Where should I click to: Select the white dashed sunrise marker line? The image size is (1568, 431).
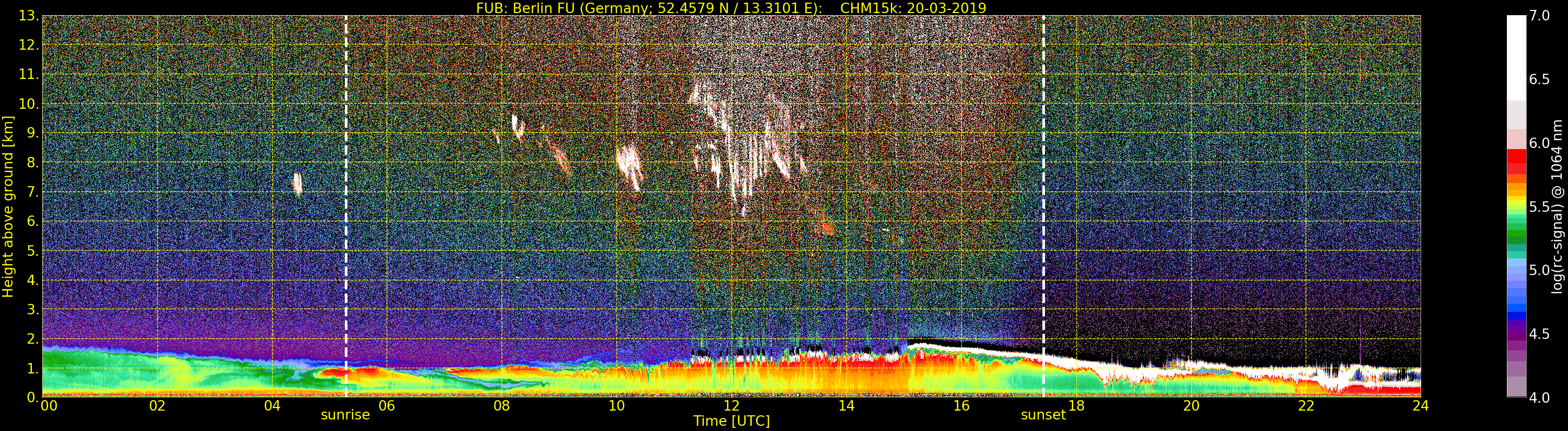tap(346, 206)
